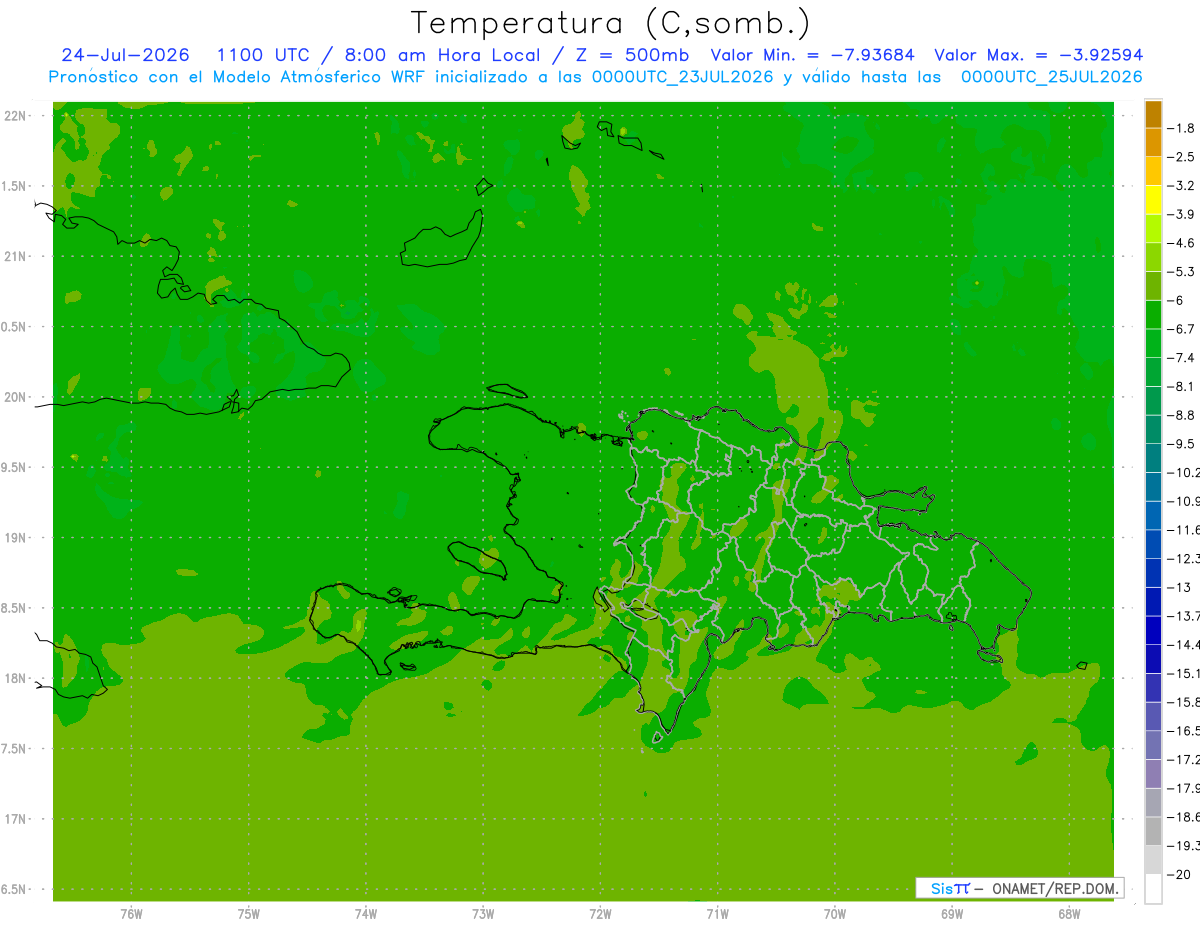Click the 'Temperatura (C,somb.)' title
This screenshot has height=927, width=1200.
(x=611, y=23)
